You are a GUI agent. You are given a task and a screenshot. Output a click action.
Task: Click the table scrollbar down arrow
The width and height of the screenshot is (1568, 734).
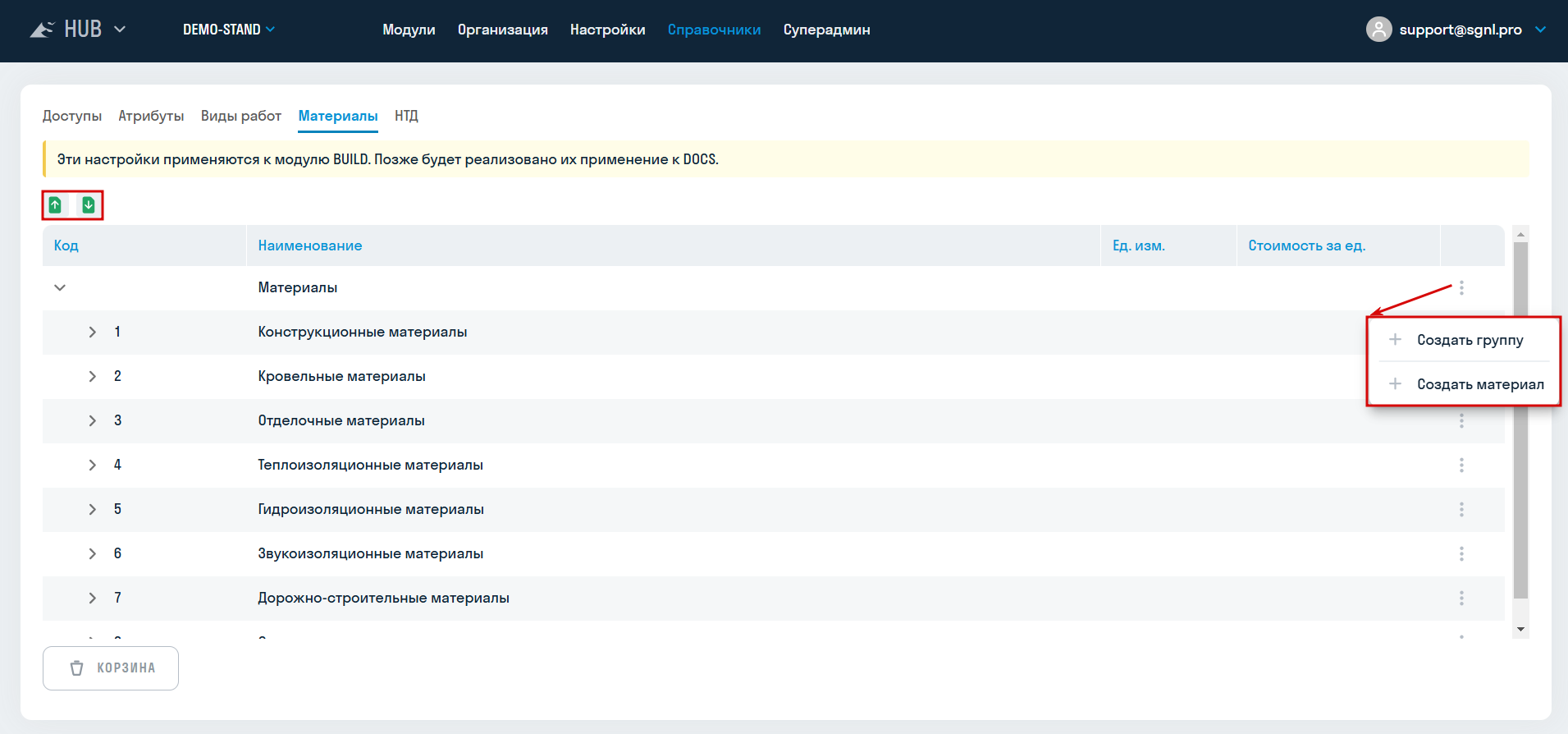(1520, 630)
